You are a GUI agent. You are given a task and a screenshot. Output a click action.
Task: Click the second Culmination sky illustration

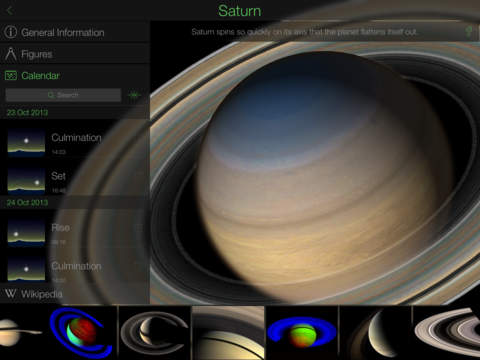point(26,268)
